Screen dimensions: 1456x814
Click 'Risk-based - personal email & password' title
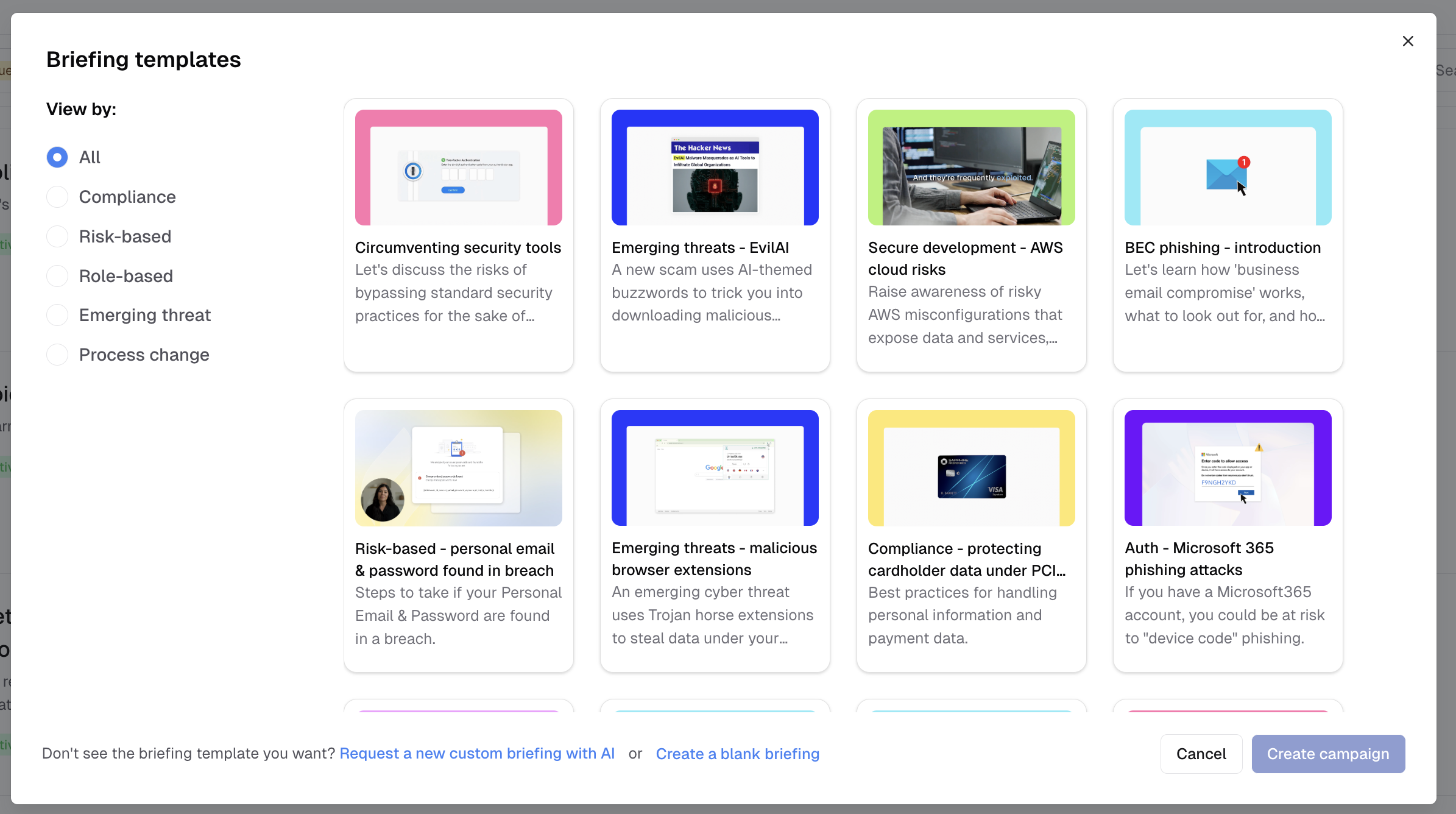[x=455, y=559]
